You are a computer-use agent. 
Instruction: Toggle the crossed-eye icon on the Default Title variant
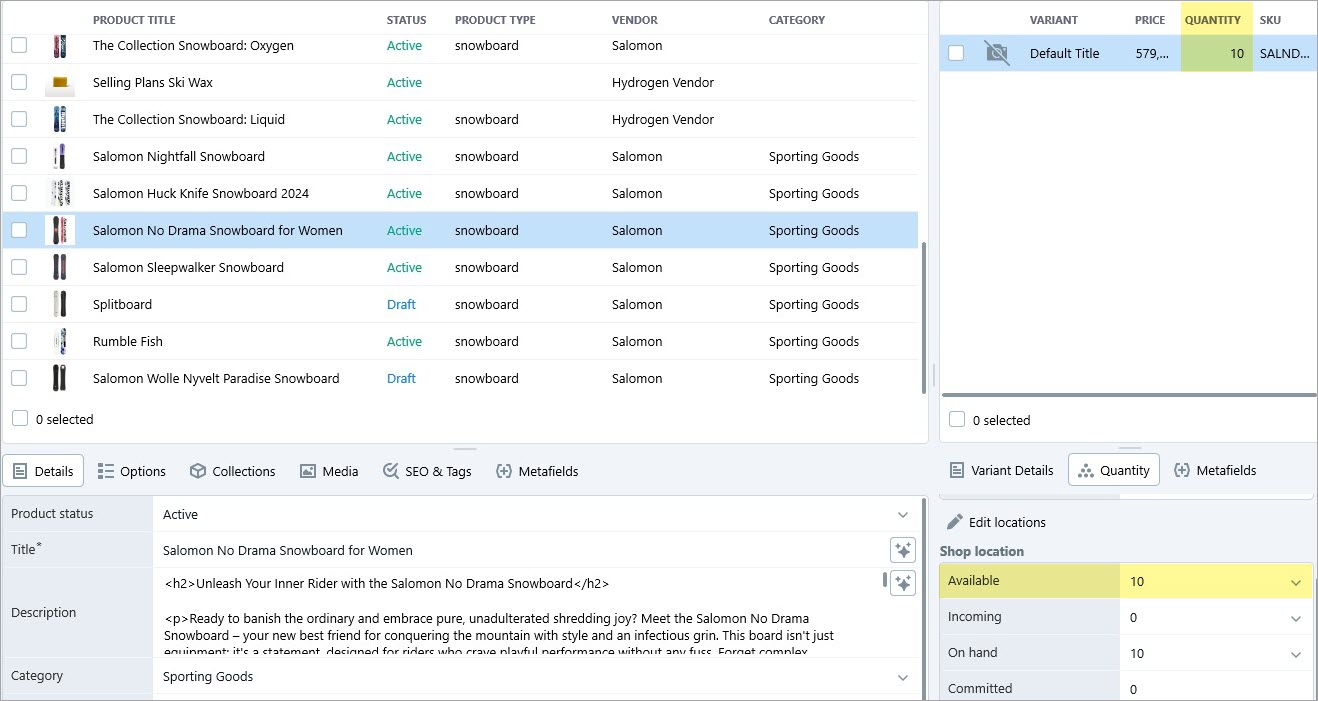point(996,53)
